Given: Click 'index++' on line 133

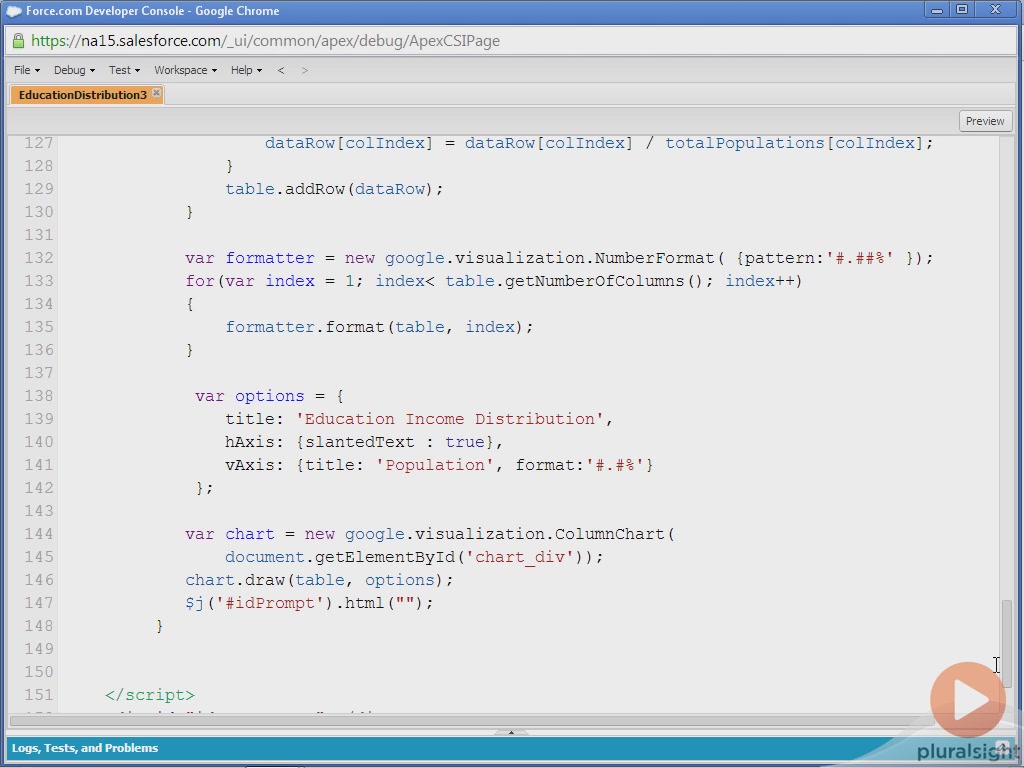Looking at the screenshot, I should click(760, 281).
